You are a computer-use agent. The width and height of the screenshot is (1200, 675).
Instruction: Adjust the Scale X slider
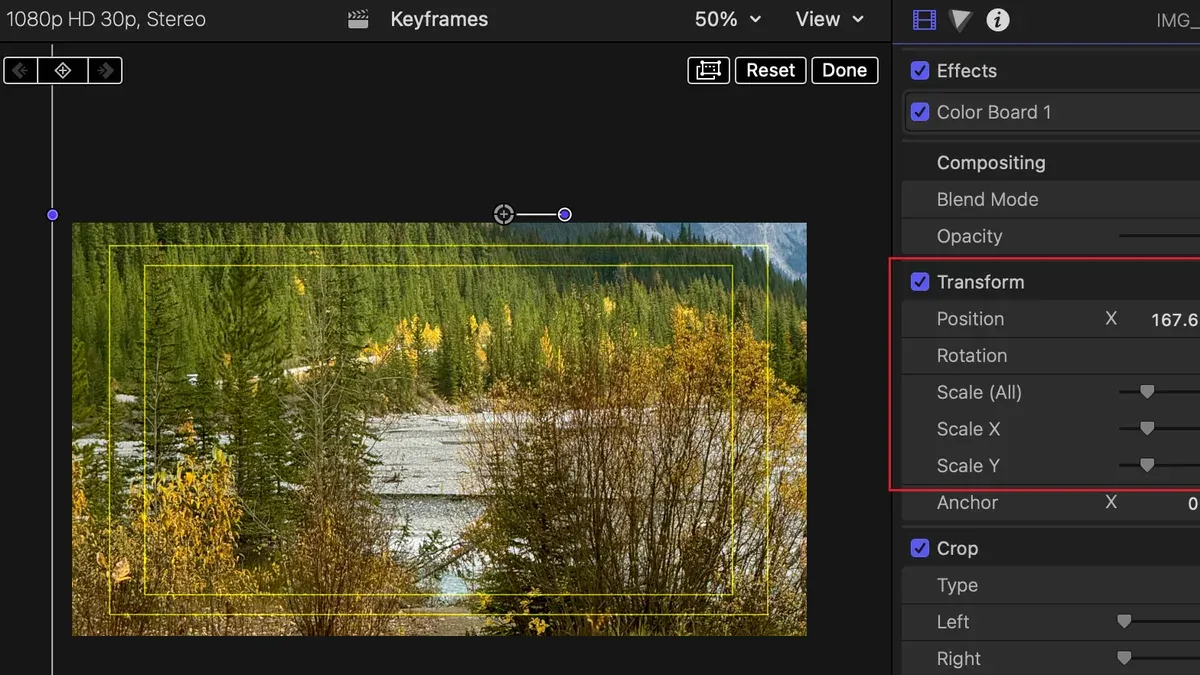pyautogui.click(x=1147, y=429)
